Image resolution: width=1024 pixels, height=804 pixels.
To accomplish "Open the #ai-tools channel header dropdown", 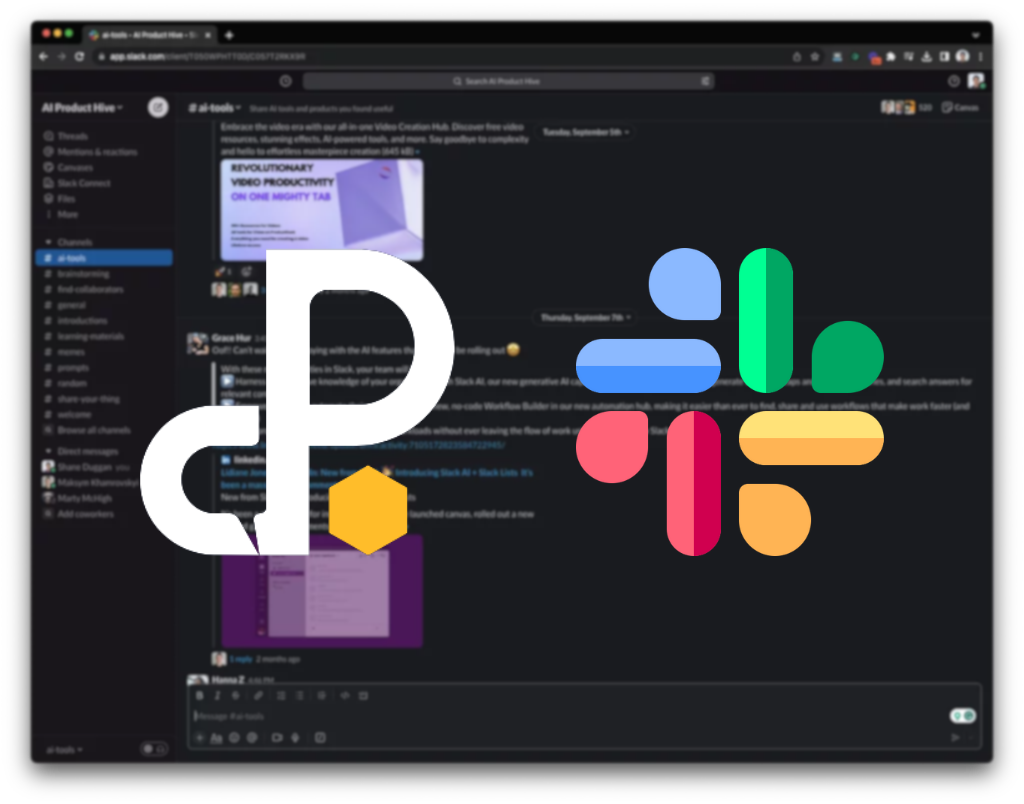I will [x=215, y=108].
